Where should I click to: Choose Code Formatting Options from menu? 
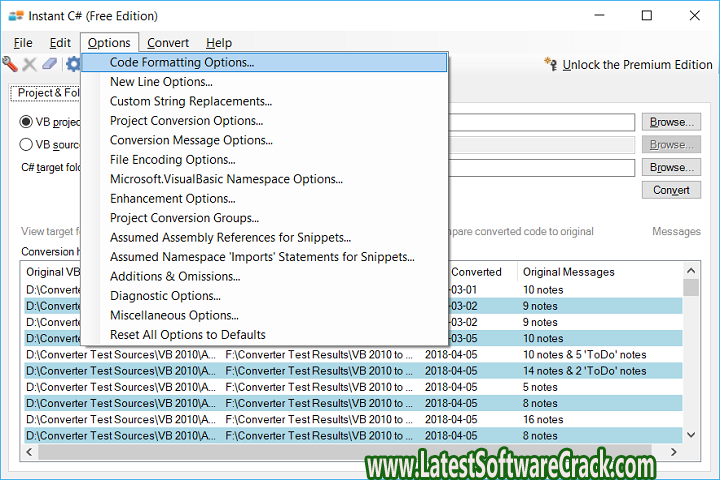(264, 62)
